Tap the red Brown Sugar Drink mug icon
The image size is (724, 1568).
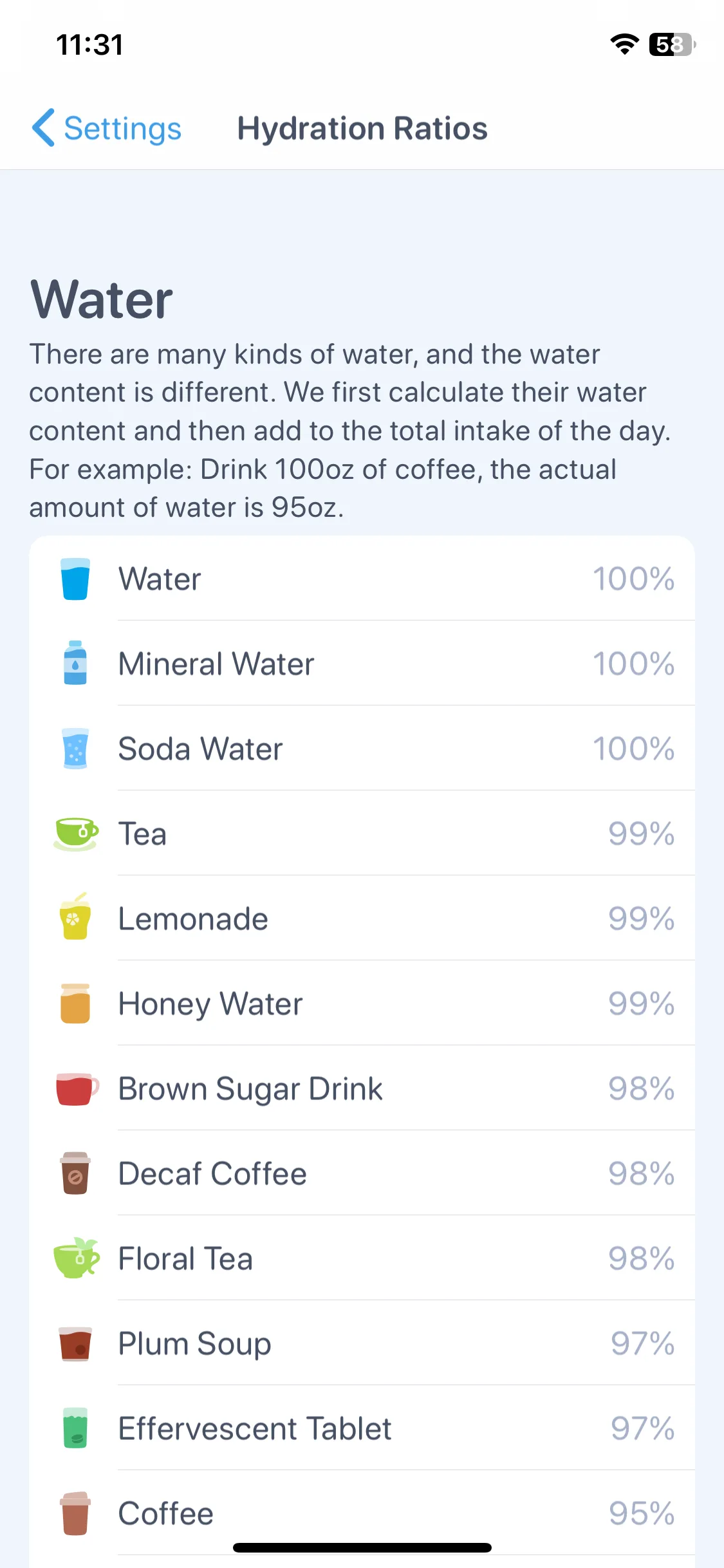77,1088
